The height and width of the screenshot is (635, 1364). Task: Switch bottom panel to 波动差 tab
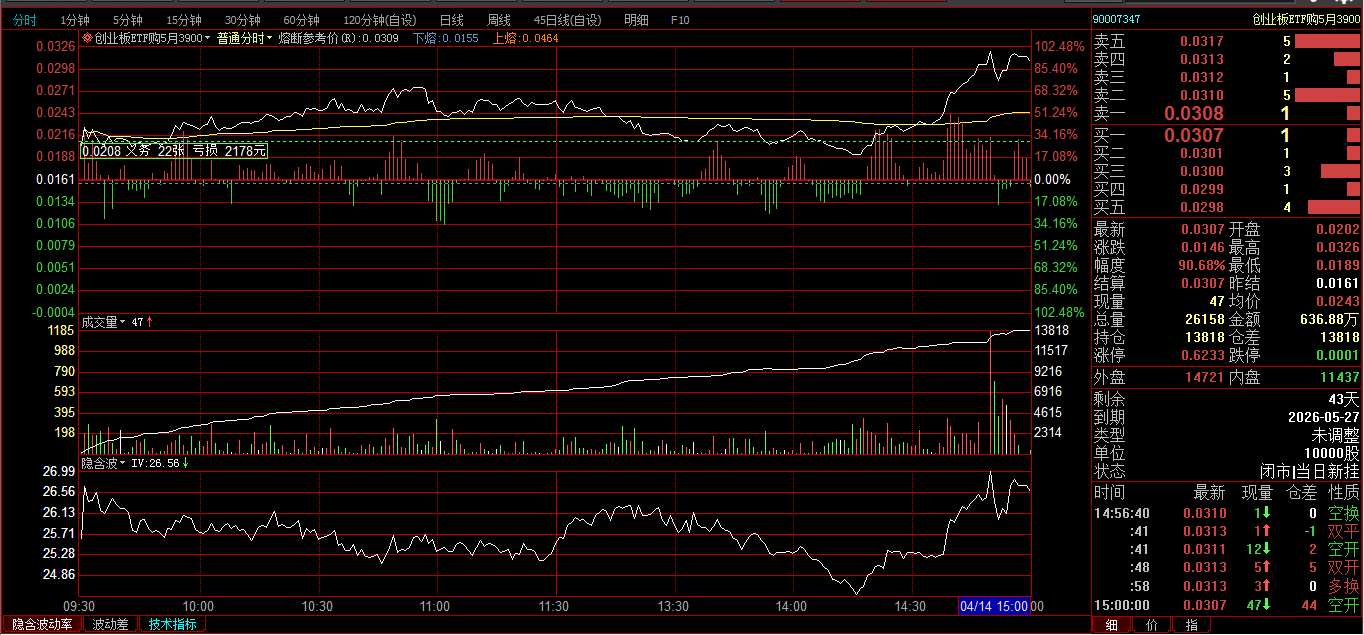pyautogui.click(x=110, y=624)
